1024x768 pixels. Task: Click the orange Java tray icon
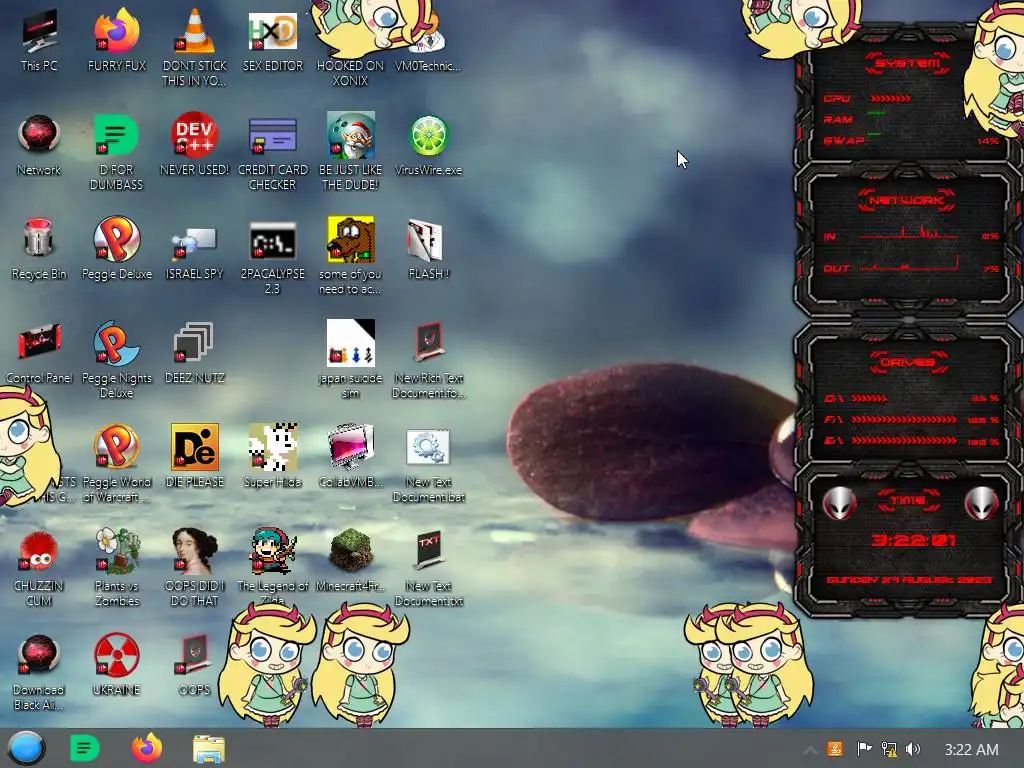[835, 749]
